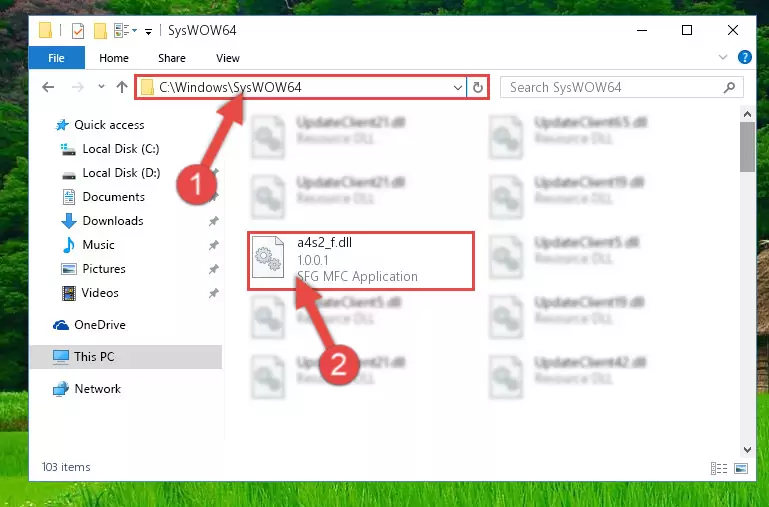
Task: Open Local Disk (C:) in the sidebar
Action: (x=121, y=149)
